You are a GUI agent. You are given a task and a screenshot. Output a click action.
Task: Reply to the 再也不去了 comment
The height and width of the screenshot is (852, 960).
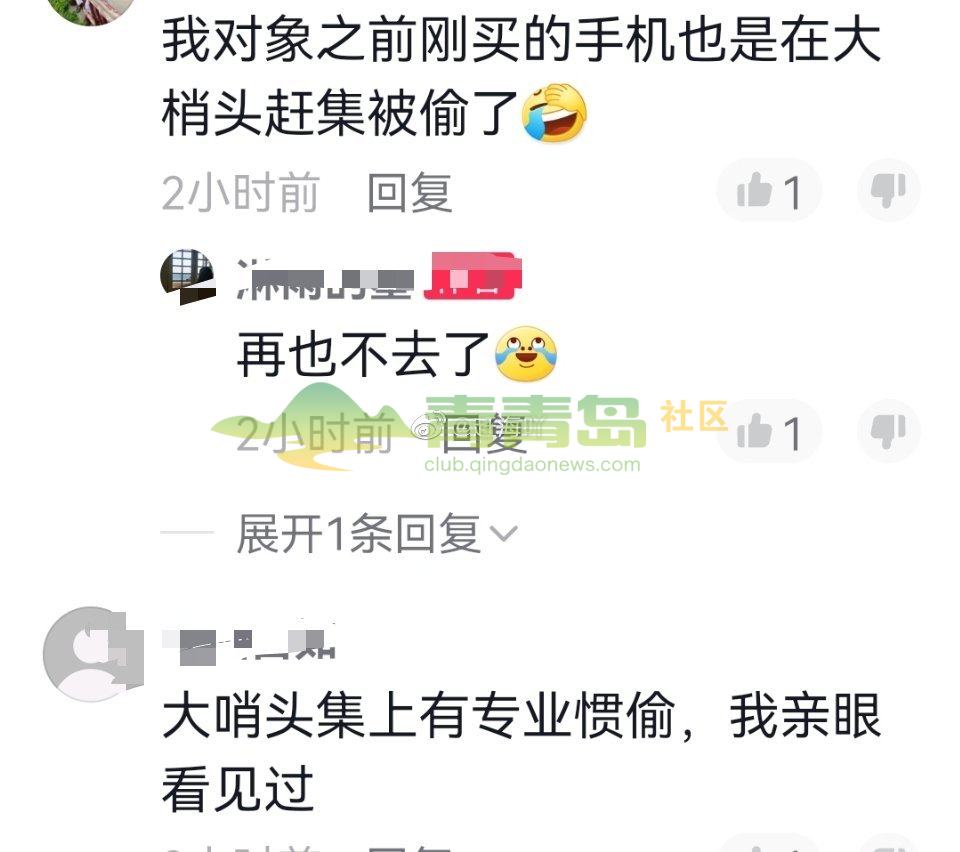click(x=484, y=433)
